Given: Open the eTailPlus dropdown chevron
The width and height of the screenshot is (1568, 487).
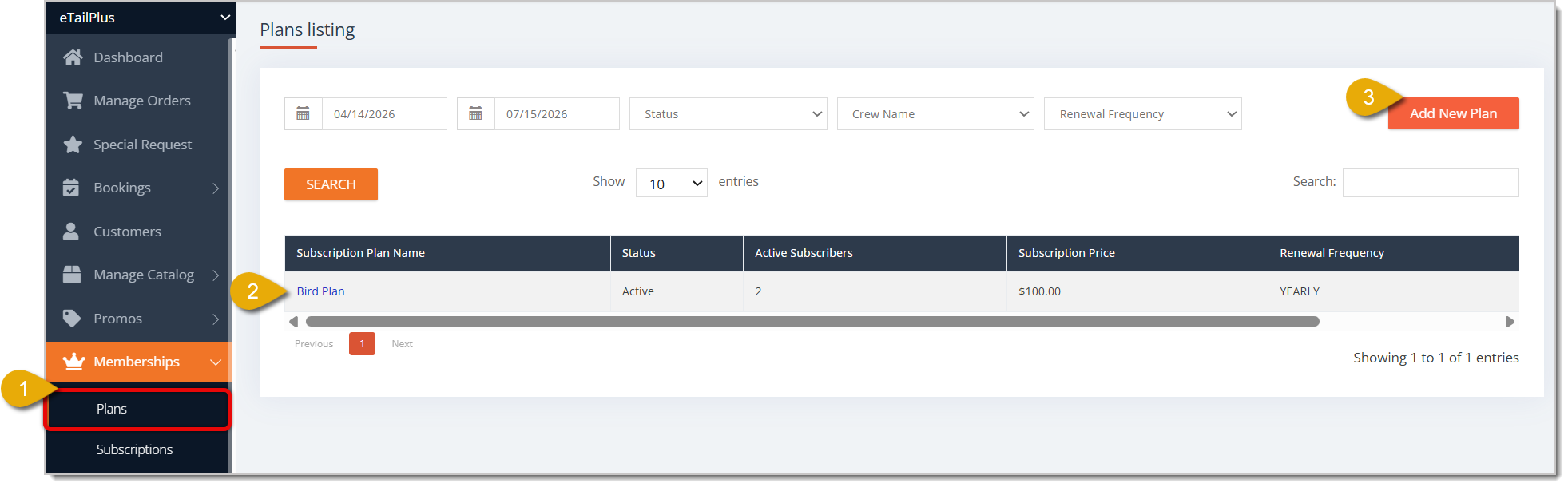Looking at the screenshot, I should coord(225,18).
